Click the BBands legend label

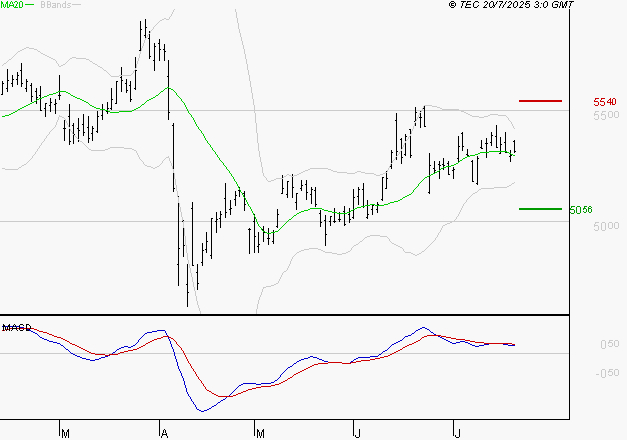pyautogui.click(x=56, y=4)
